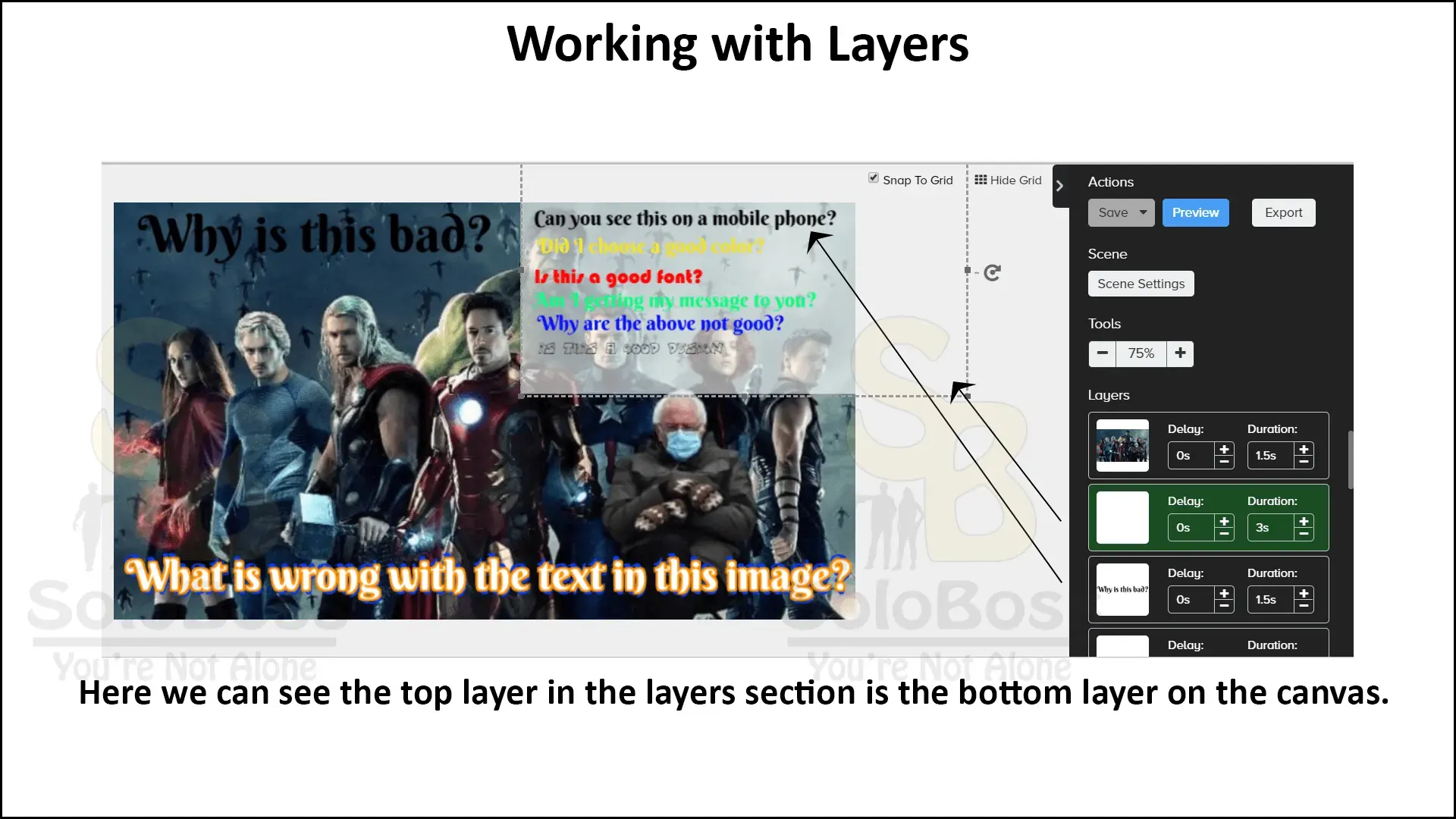Click the Scene section heading

[x=1107, y=254]
